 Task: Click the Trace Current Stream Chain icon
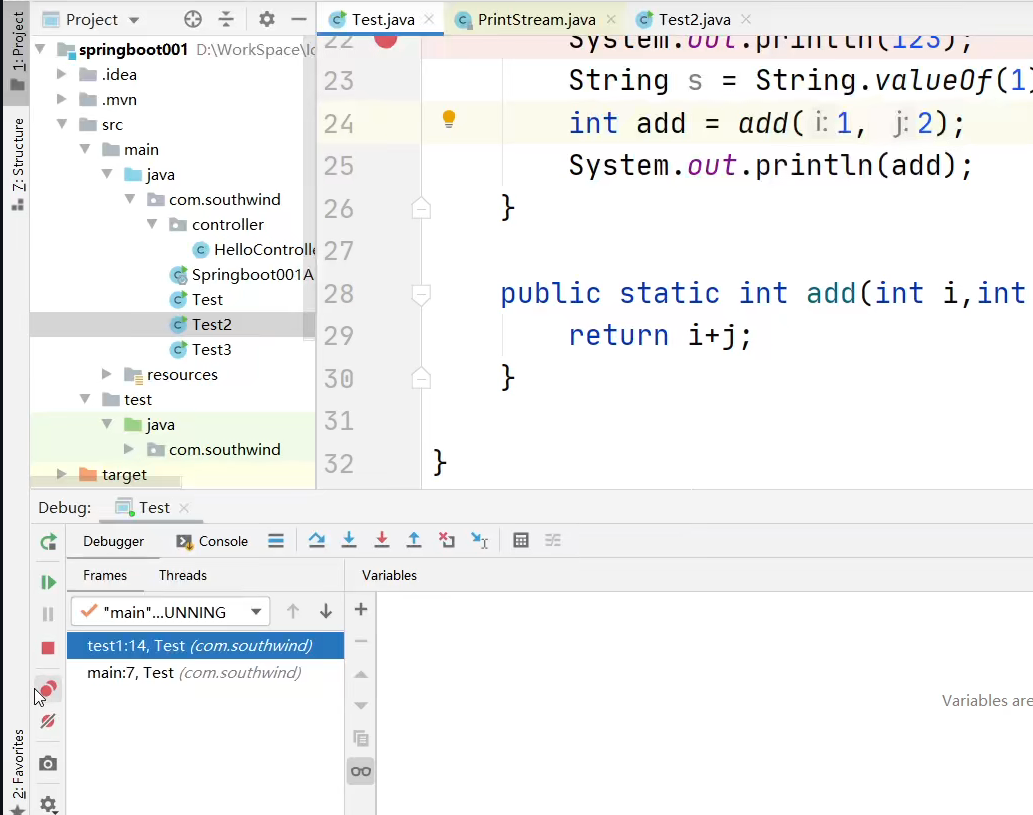(x=553, y=541)
